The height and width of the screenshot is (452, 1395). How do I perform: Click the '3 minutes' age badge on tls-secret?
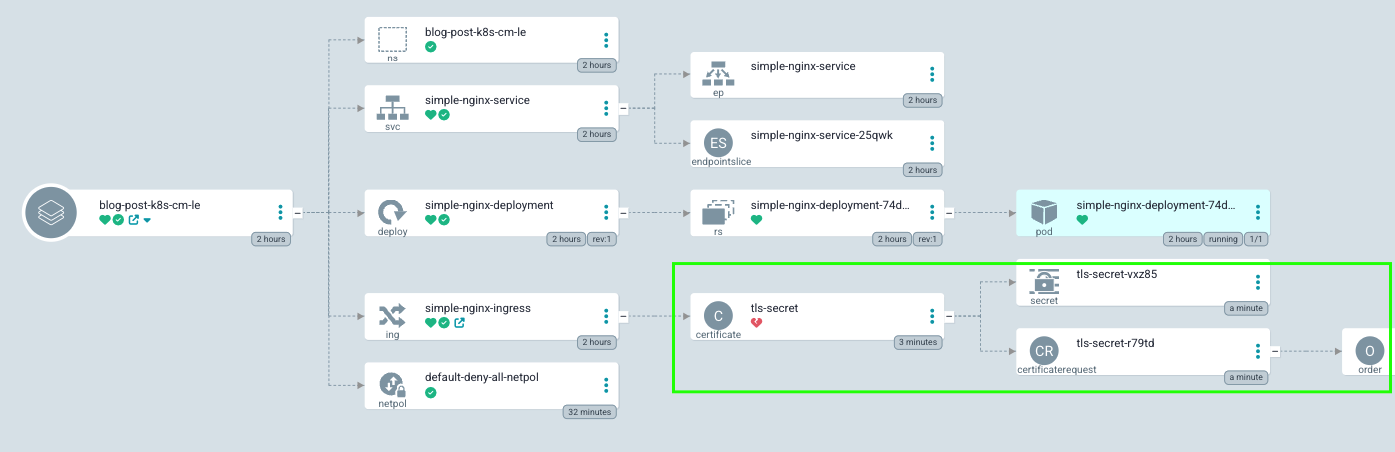click(917, 342)
